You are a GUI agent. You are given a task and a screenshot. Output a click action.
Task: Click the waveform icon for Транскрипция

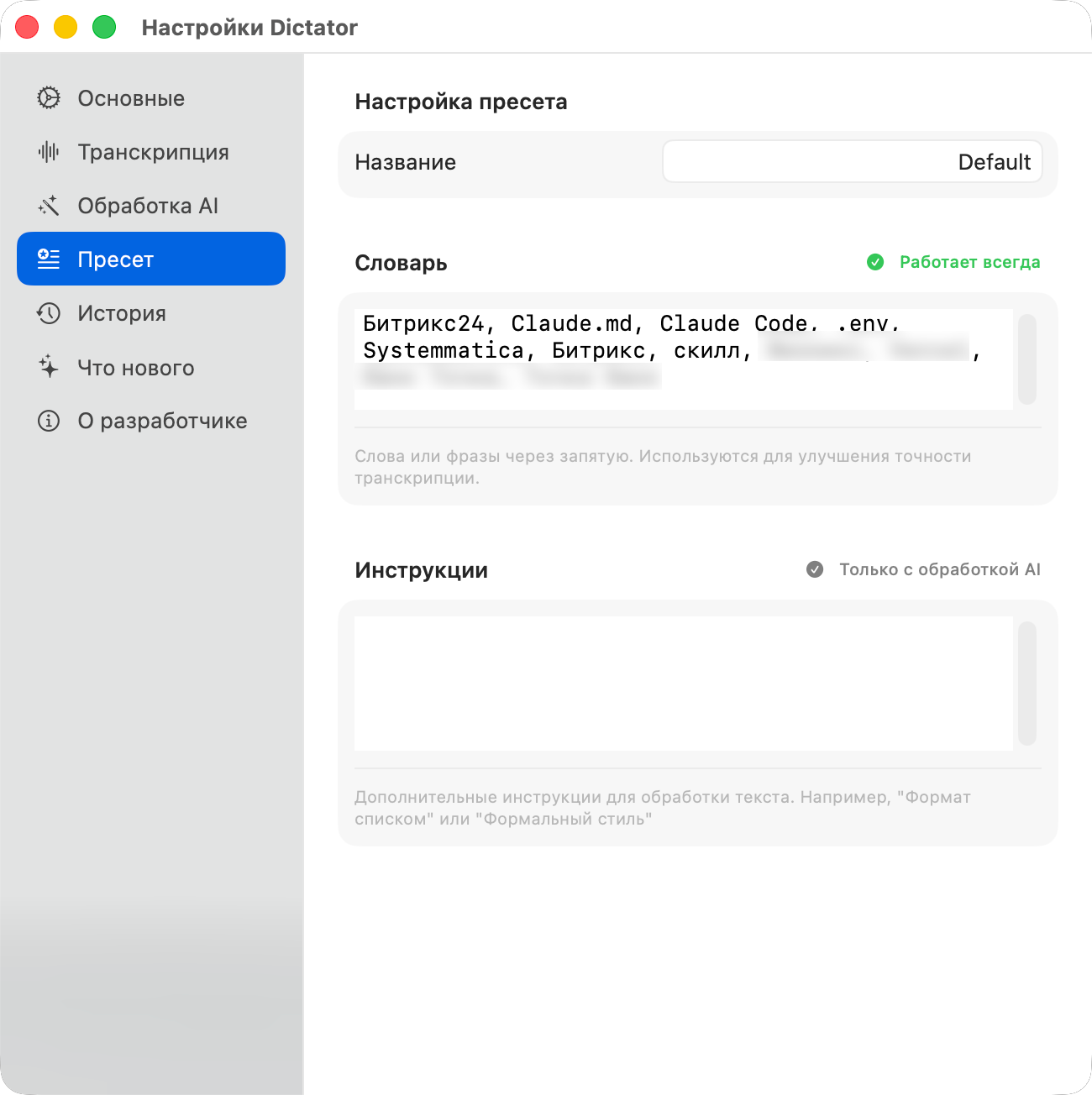click(x=49, y=152)
